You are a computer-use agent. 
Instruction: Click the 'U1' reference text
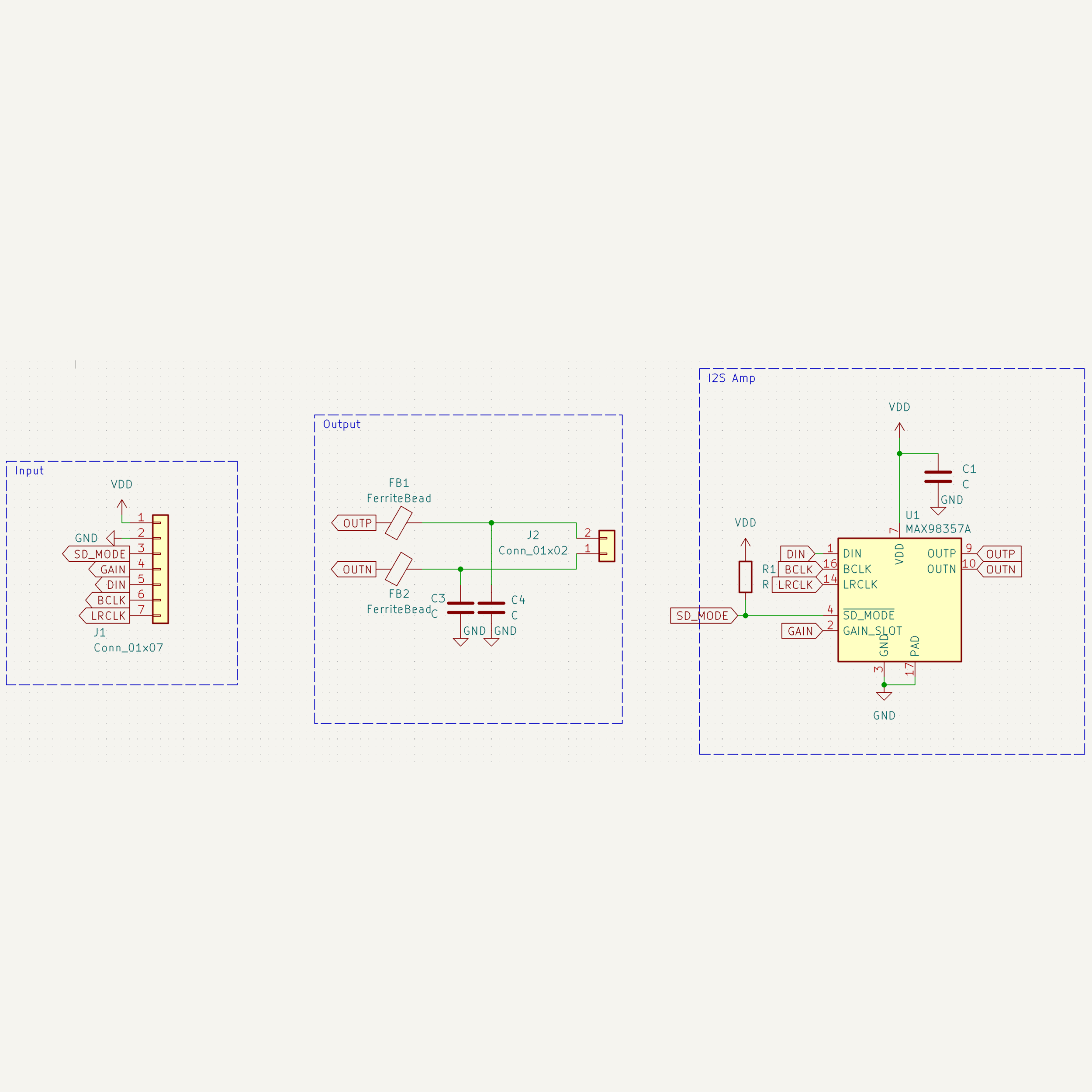pyautogui.click(x=912, y=515)
